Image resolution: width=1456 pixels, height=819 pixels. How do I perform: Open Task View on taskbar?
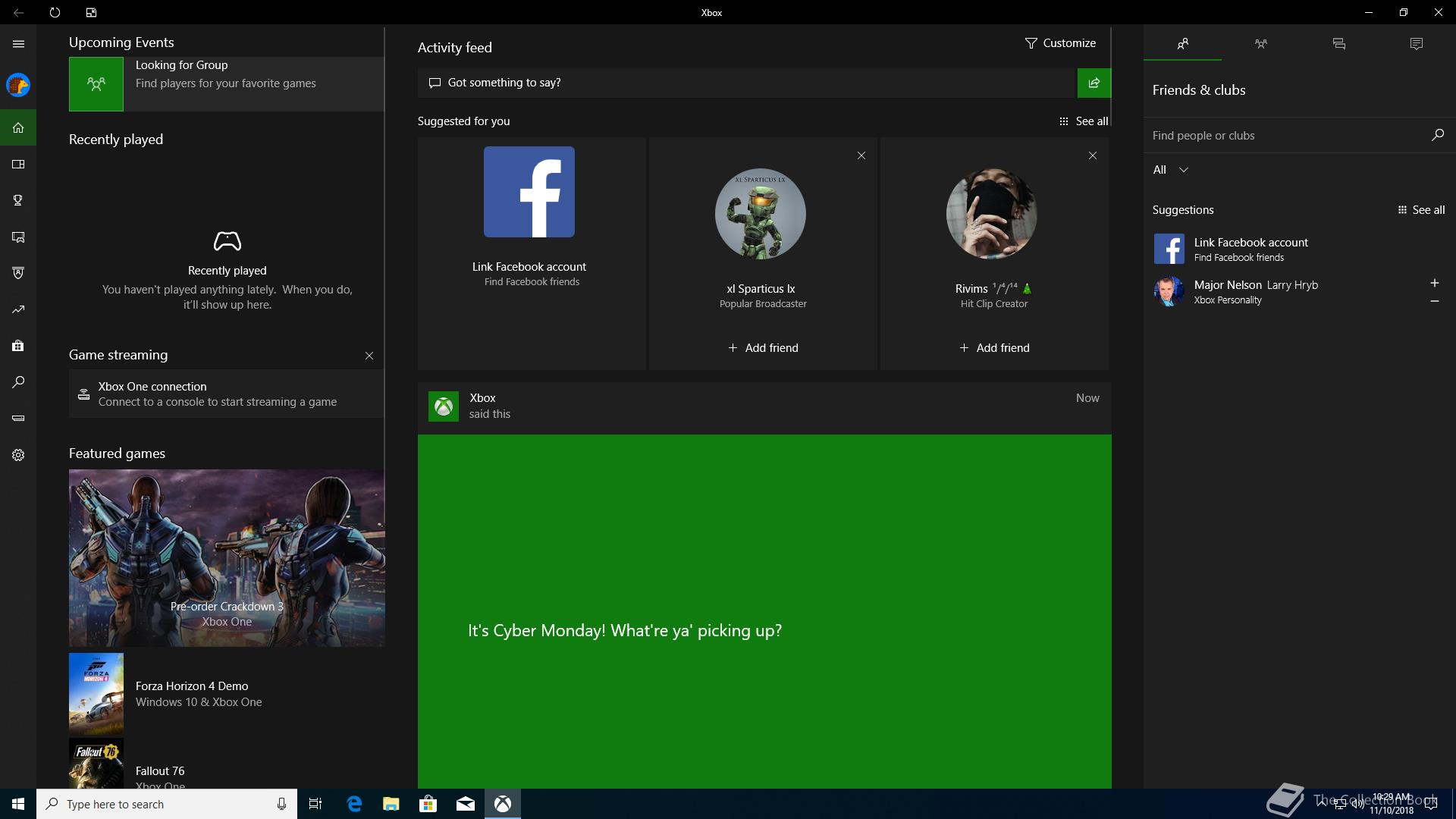[315, 804]
